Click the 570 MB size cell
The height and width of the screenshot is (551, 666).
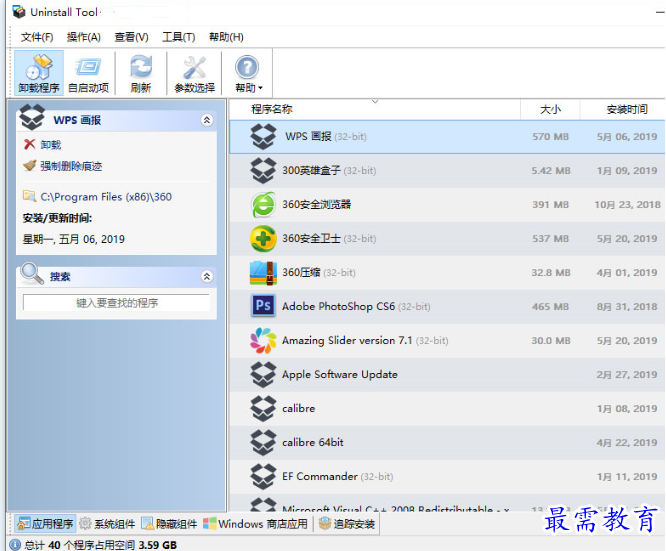click(550, 137)
